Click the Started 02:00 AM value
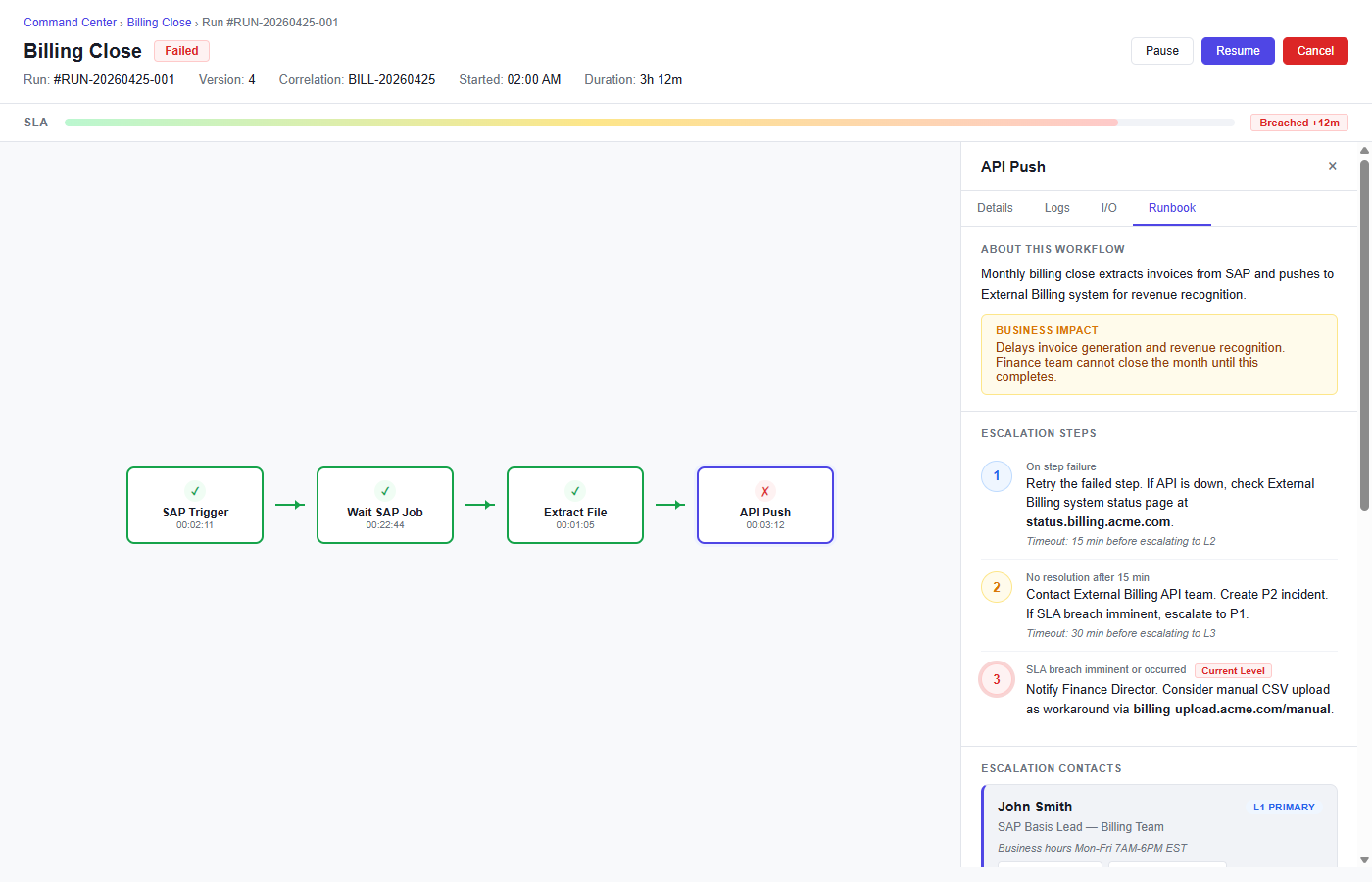 coord(534,80)
